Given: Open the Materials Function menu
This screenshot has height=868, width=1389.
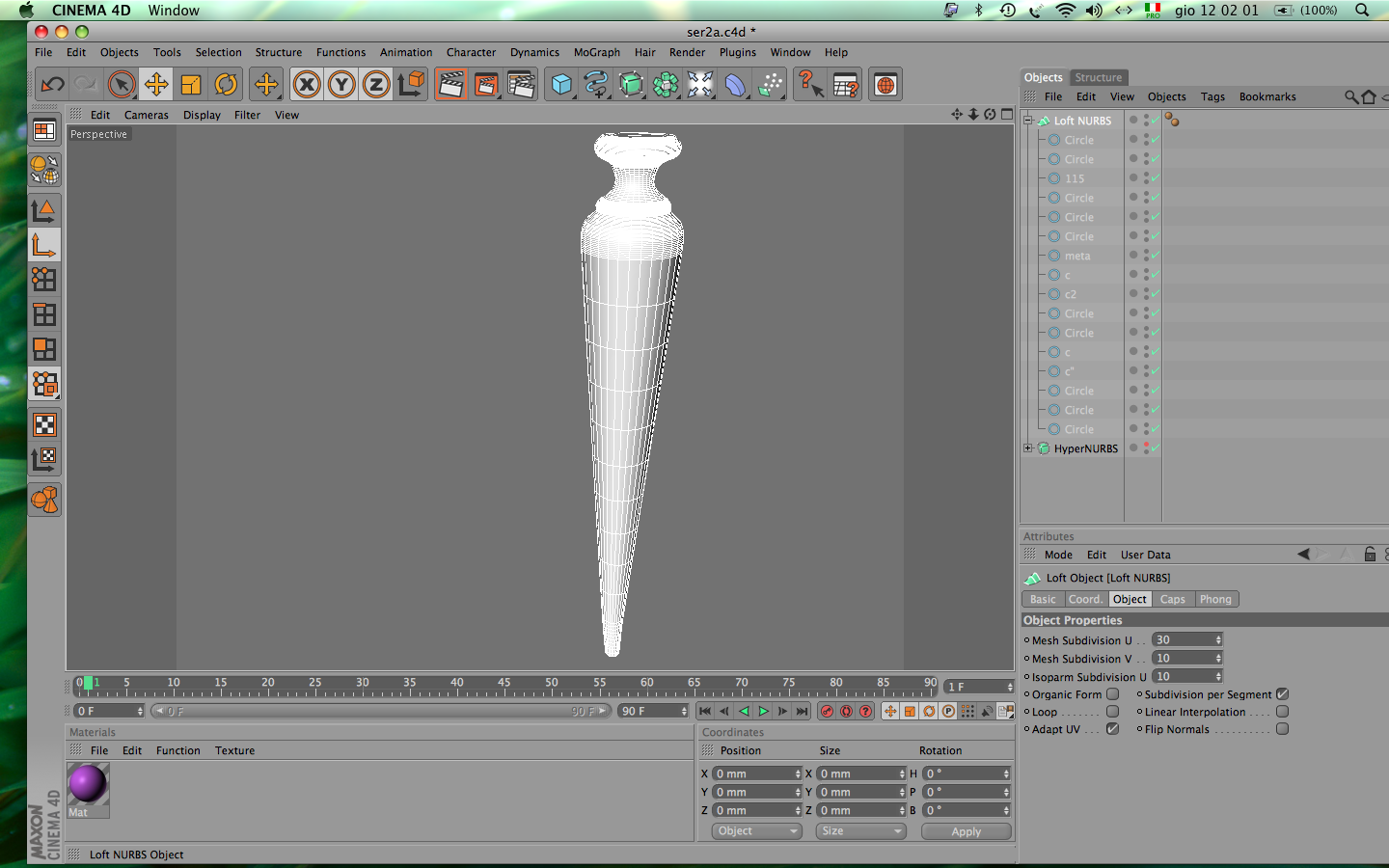Looking at the screenshot, I should (178, 750).
